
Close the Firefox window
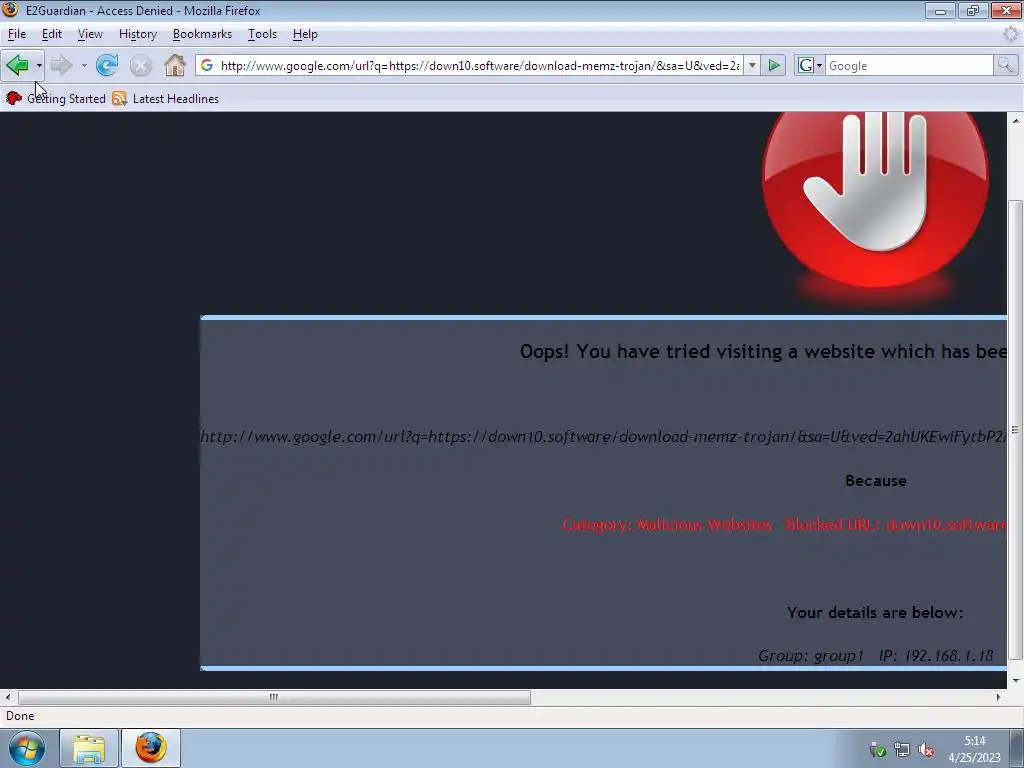pyautogui.click(x=1006, y=10)
